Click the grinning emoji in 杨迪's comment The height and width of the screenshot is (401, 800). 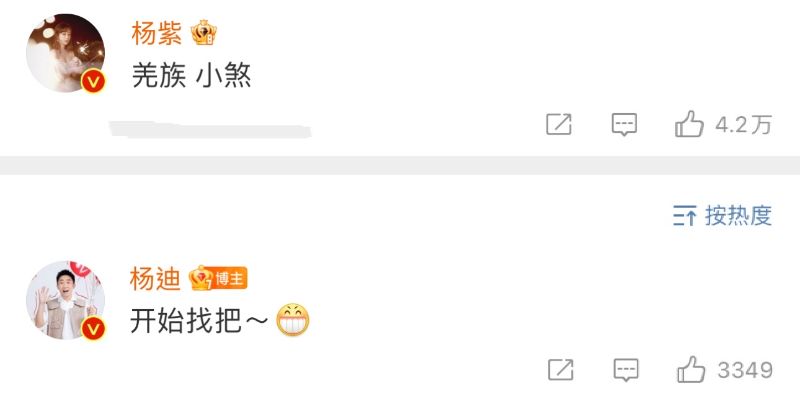[293, 320]
